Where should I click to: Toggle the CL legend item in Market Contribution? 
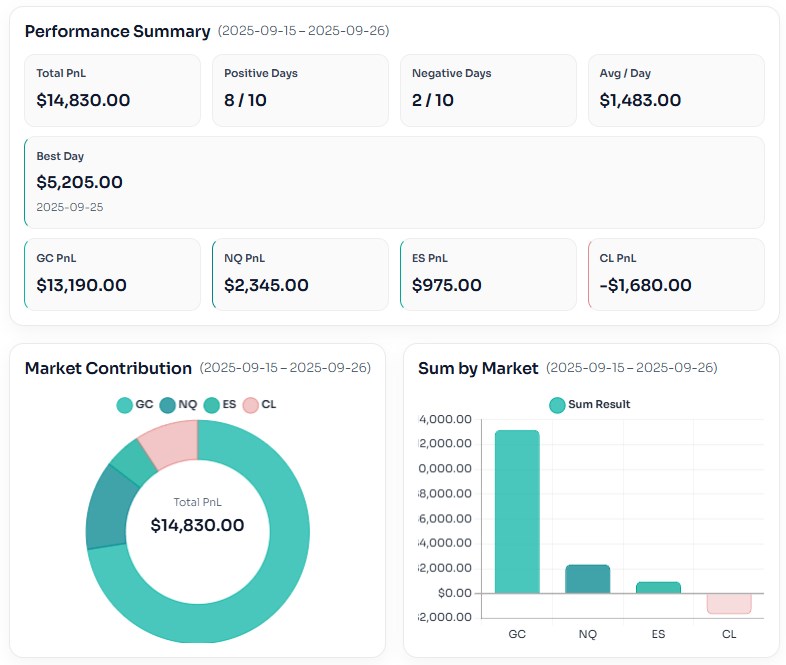click(x=260, y=404)
